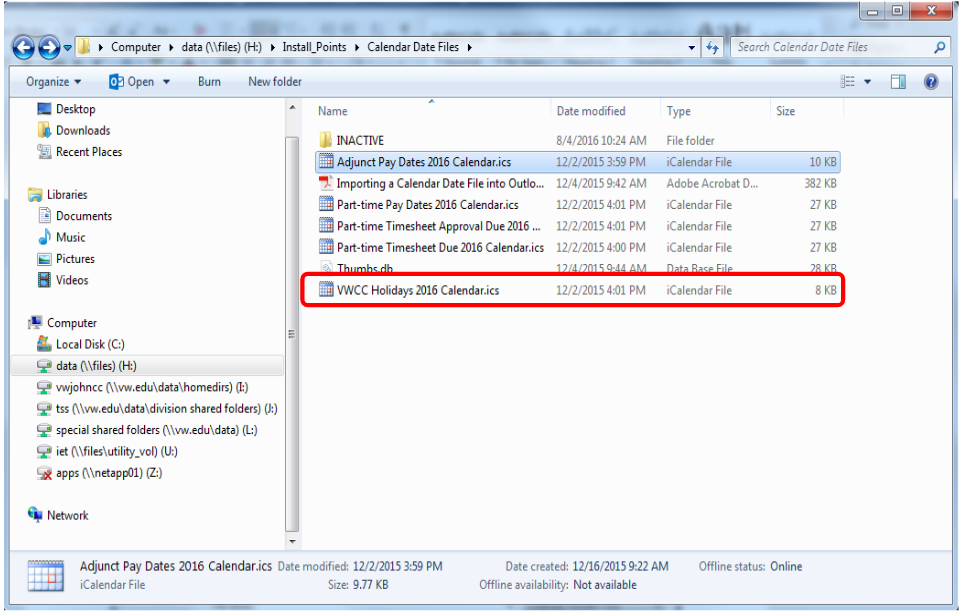
Task: Click the navigation pane scrollbar thumb
Action: 292,334
